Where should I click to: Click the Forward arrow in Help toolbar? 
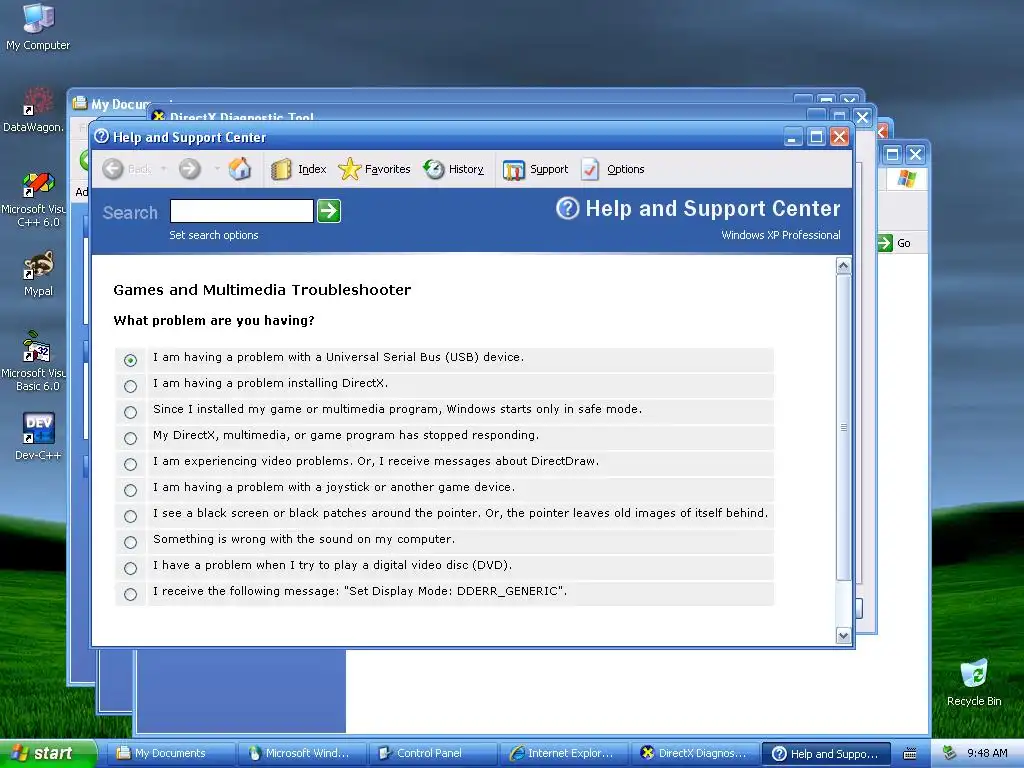click(189, 169)
